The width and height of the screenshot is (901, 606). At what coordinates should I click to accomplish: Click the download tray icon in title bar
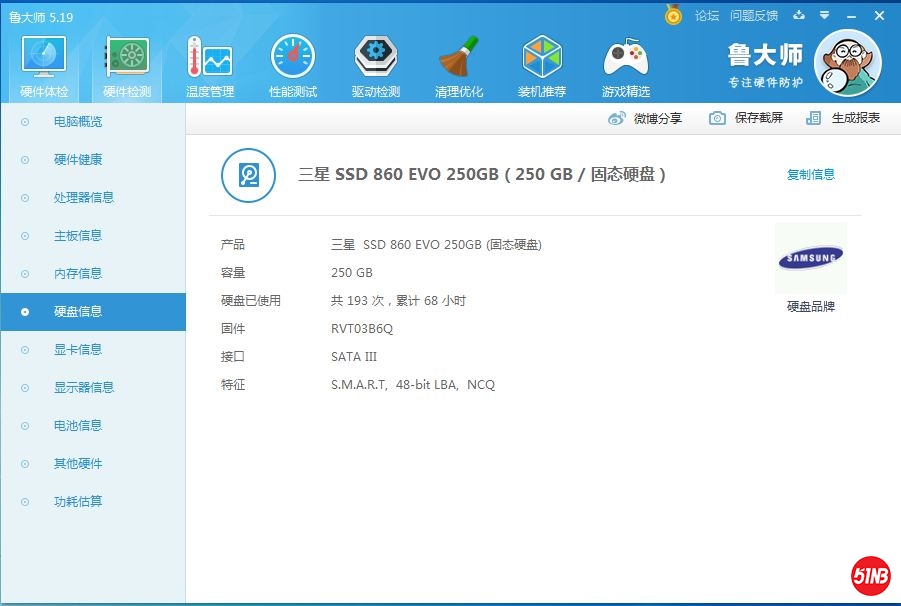[799, 16]
